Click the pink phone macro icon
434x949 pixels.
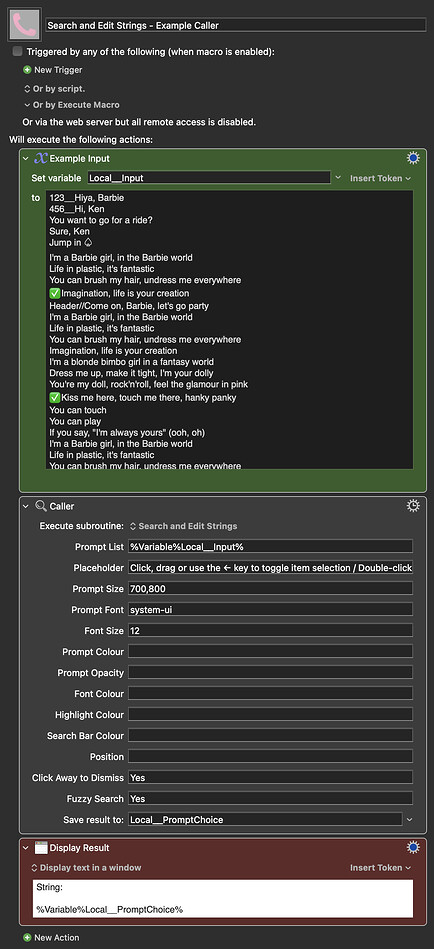click(x=24, y=24)
